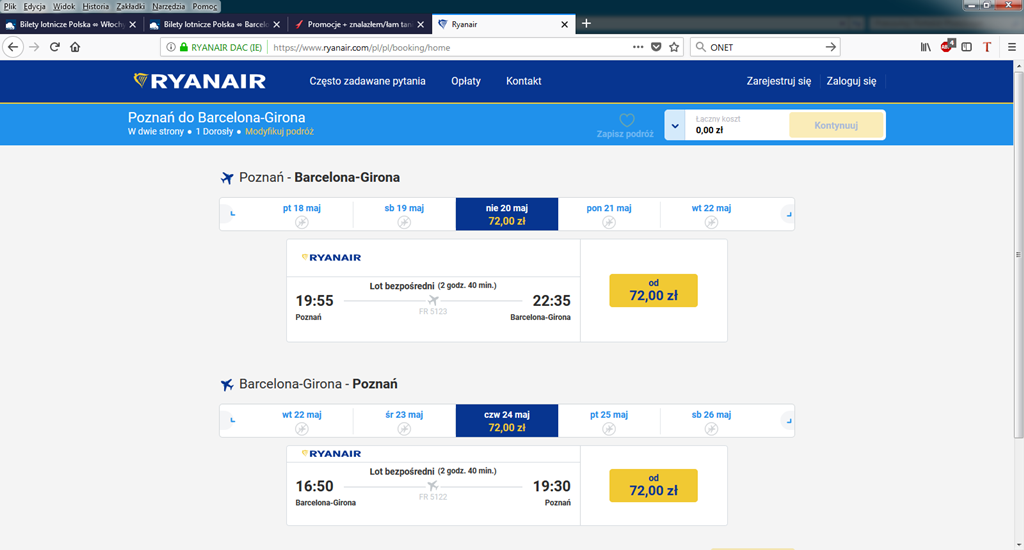The height and width of the screenshot is (550, 1024).
Task: Bookmark this page with star icon
Action: [674, 47]
